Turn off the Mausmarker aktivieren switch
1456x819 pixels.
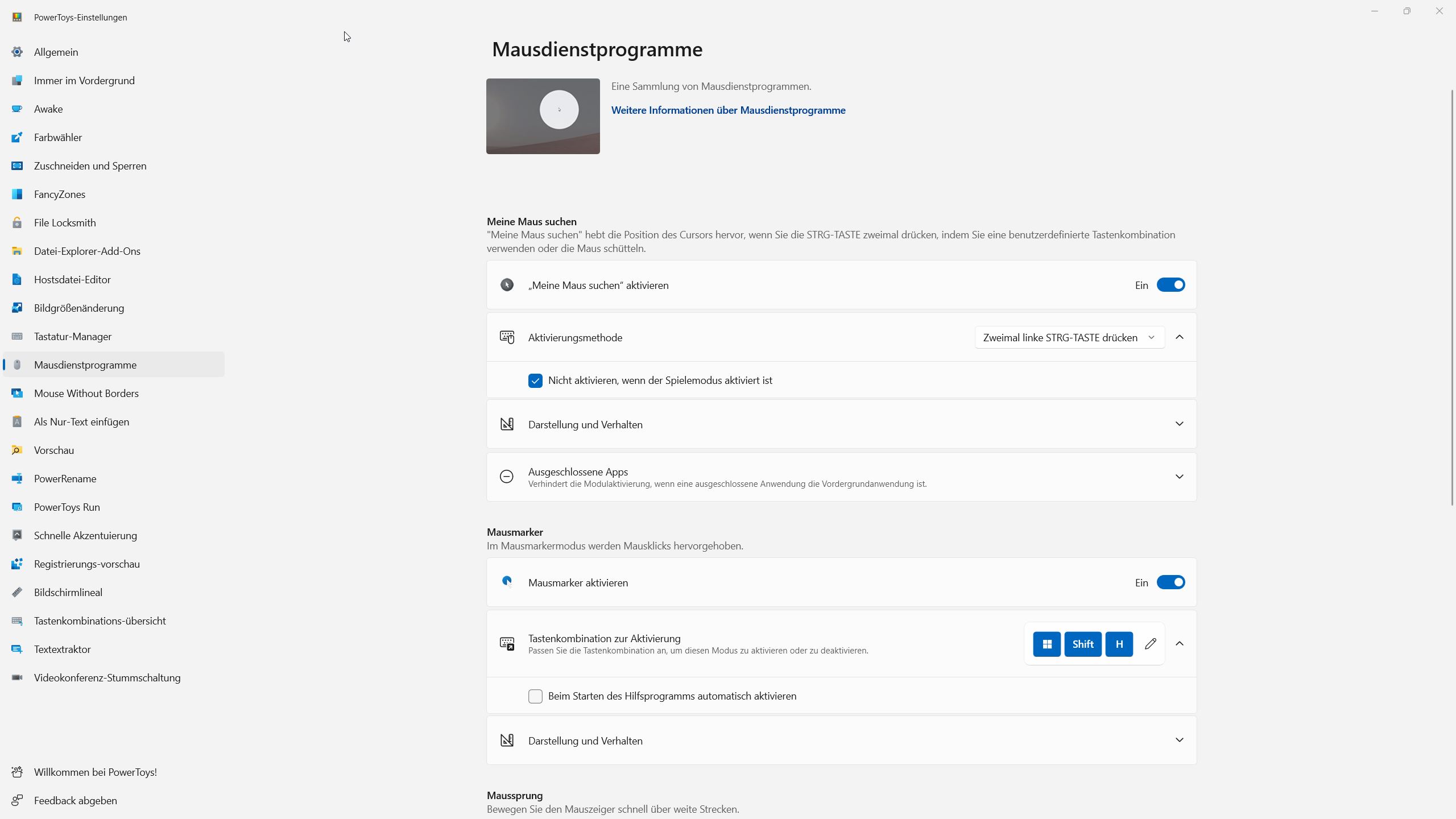[x=1170, y=582]
